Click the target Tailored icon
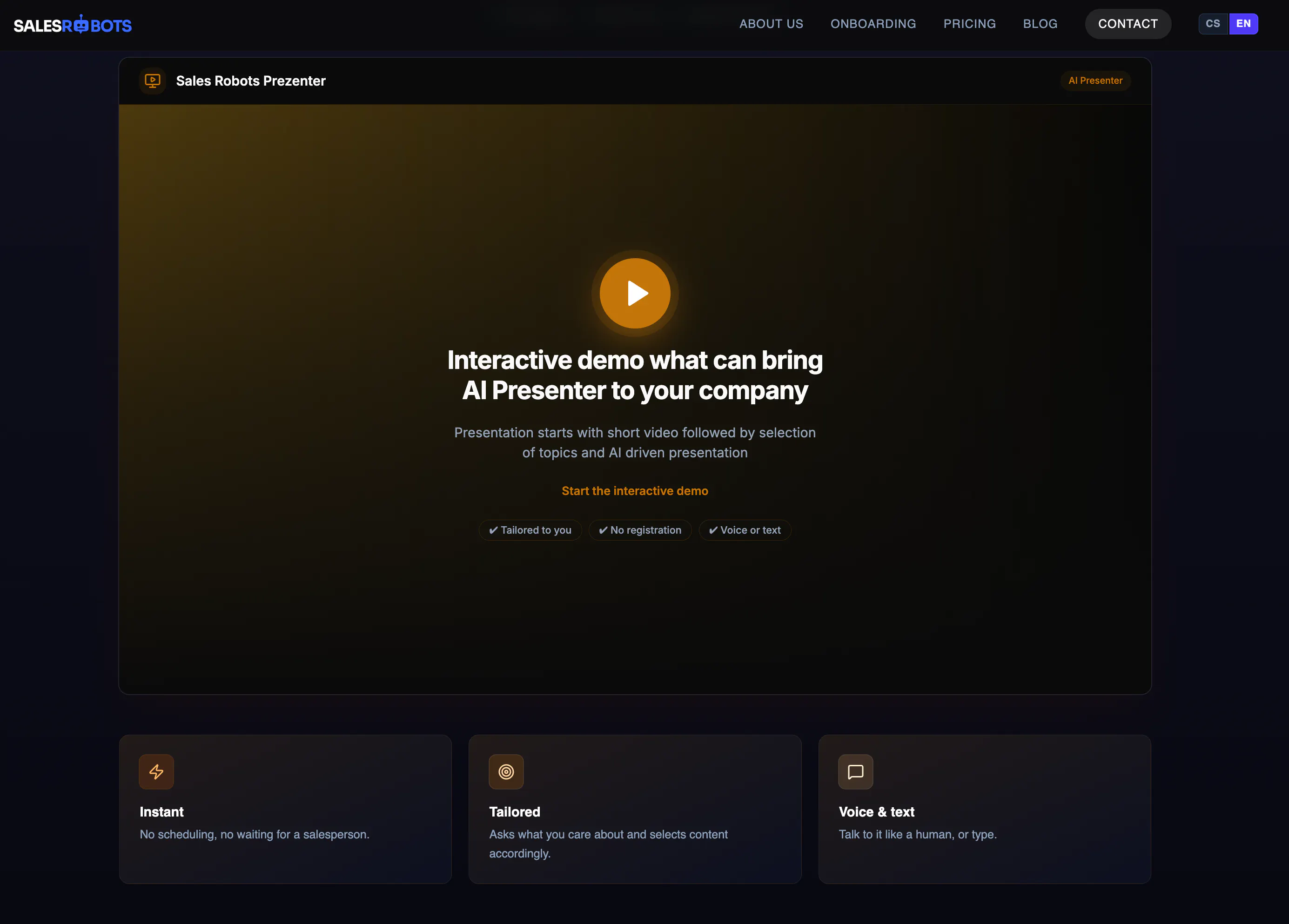 pyautogui.click(x=506, y=772)
